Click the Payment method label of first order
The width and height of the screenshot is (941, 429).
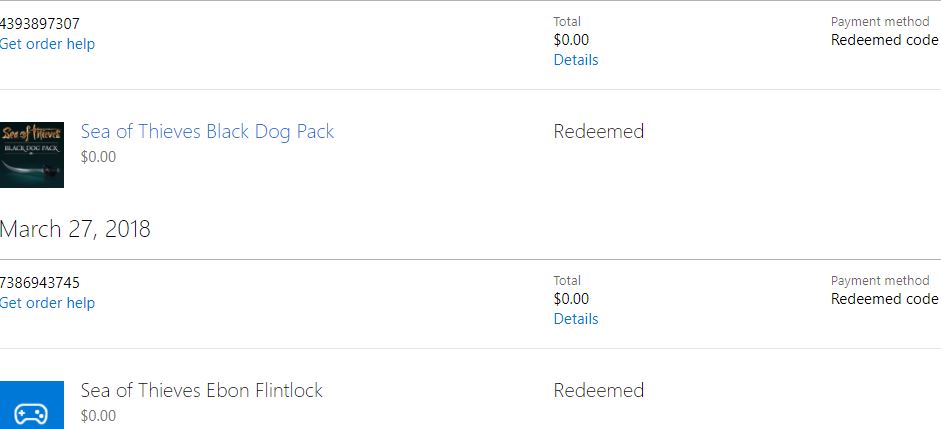tap(880, 22)
